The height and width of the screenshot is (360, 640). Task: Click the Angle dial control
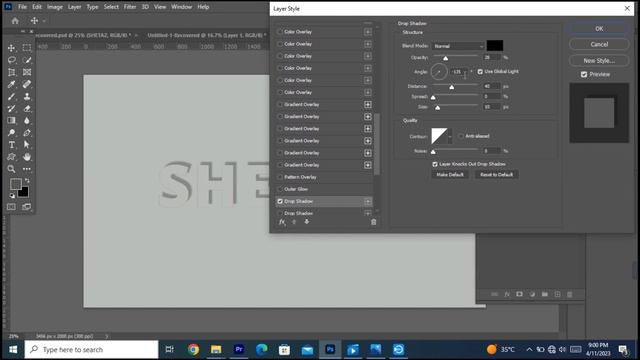point(439,72)
